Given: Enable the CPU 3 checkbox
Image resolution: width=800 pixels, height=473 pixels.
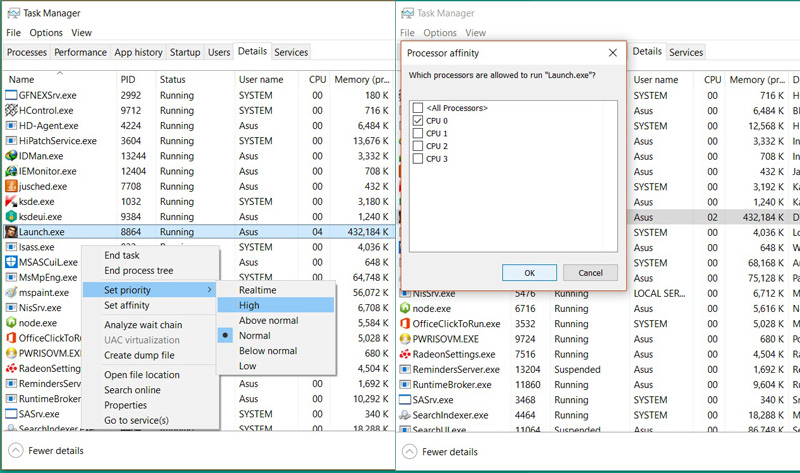Looking at the screenshot, I should coord(418,159).
